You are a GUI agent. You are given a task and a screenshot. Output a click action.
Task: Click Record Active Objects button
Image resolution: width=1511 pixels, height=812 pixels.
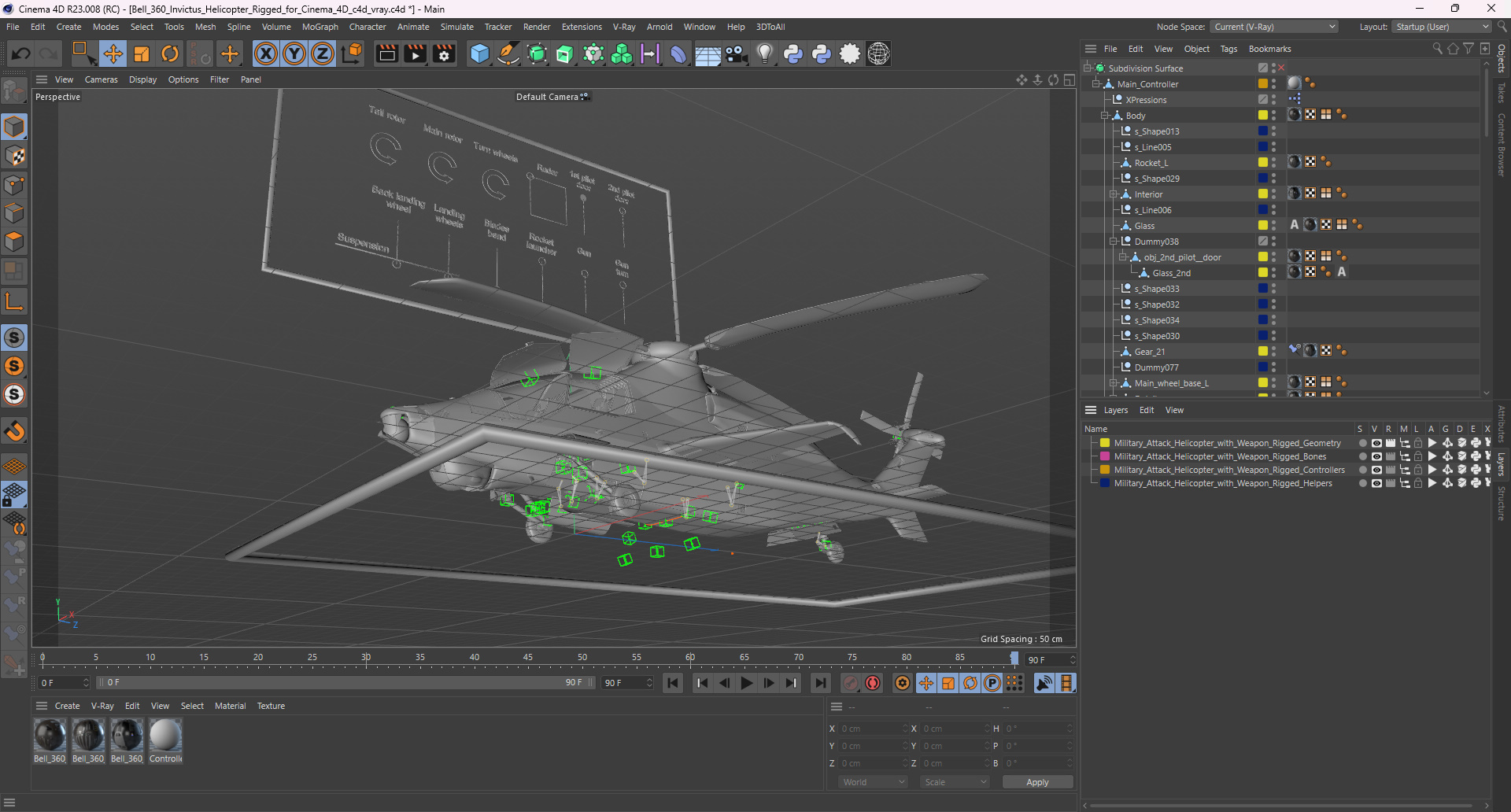click(x=851, y=683)
